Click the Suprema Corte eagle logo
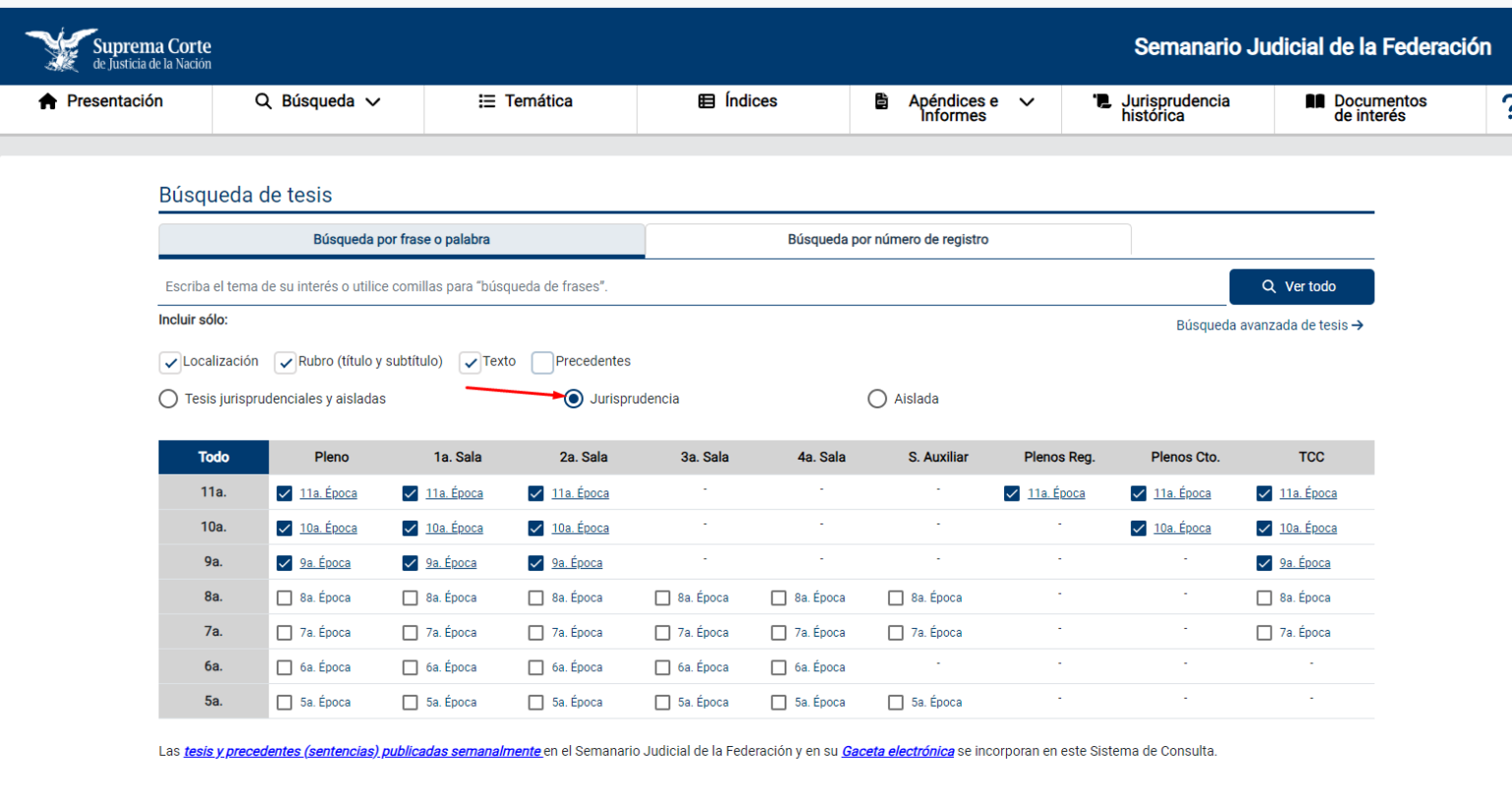The width and height of the screenshot is (1512, 806). tap(61, 49)
